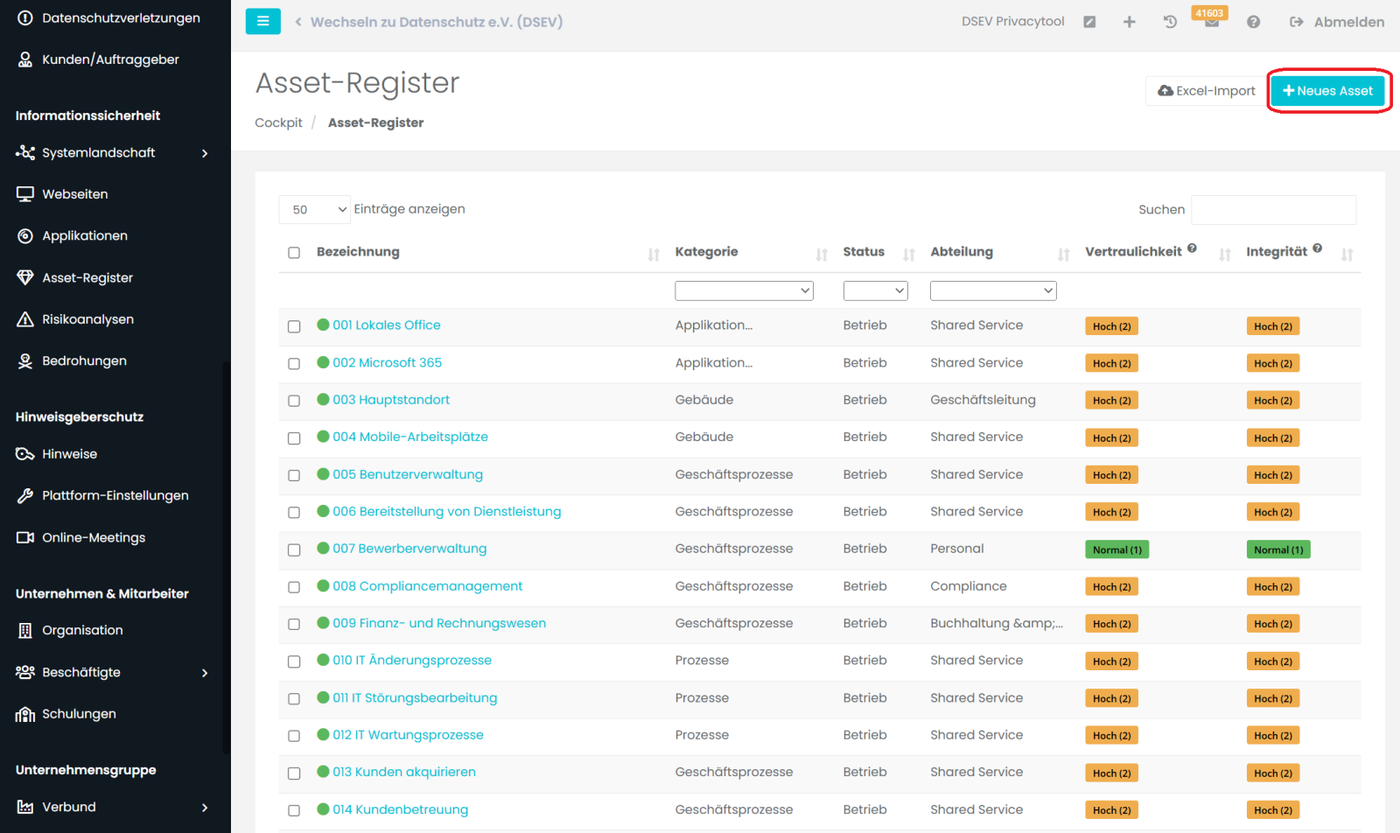Click the Geschäftsleitung cell for 003 Hauptstandort

coord(983,400)
